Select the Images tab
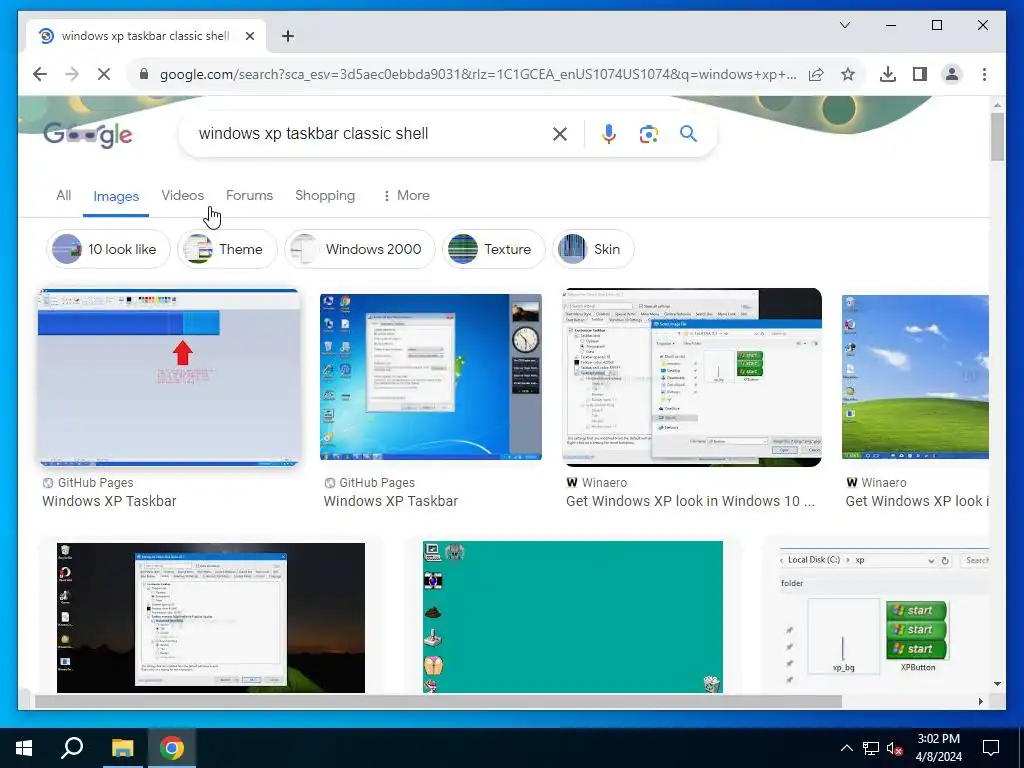This screenshot has height=768, width=1024. point(116,196)
